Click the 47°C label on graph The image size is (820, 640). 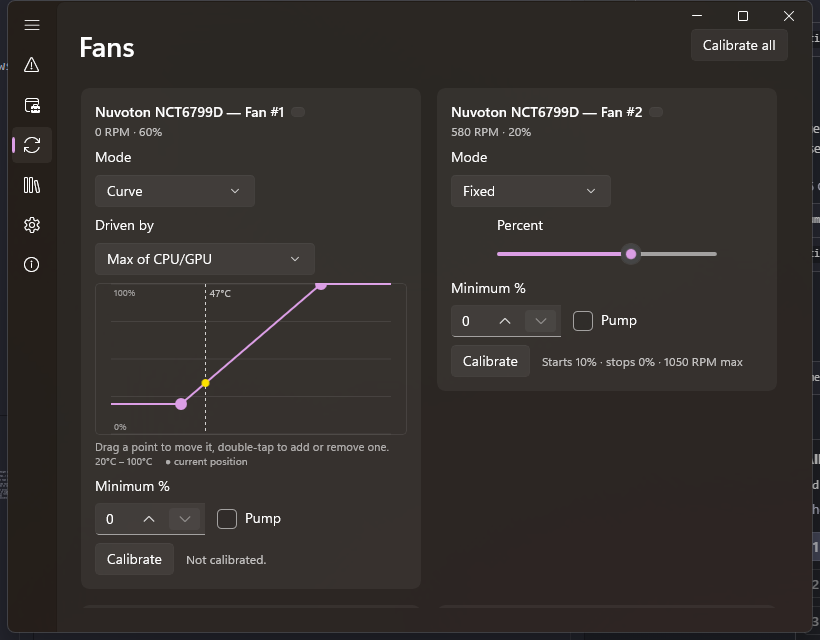pos(220,294)
